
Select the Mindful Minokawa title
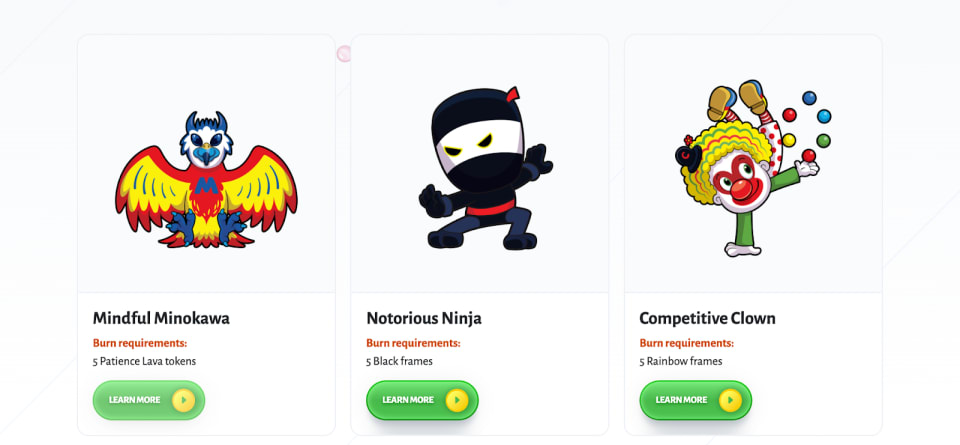pyautogui.click(x=161, y=318)
